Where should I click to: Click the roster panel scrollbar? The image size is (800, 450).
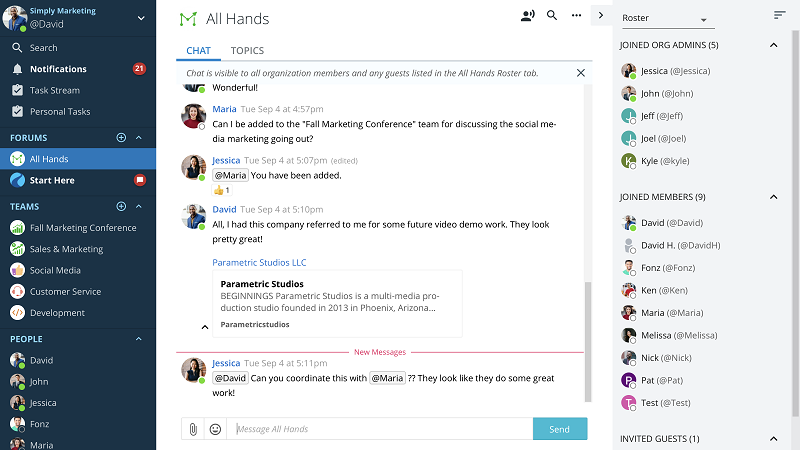(795, 224)
